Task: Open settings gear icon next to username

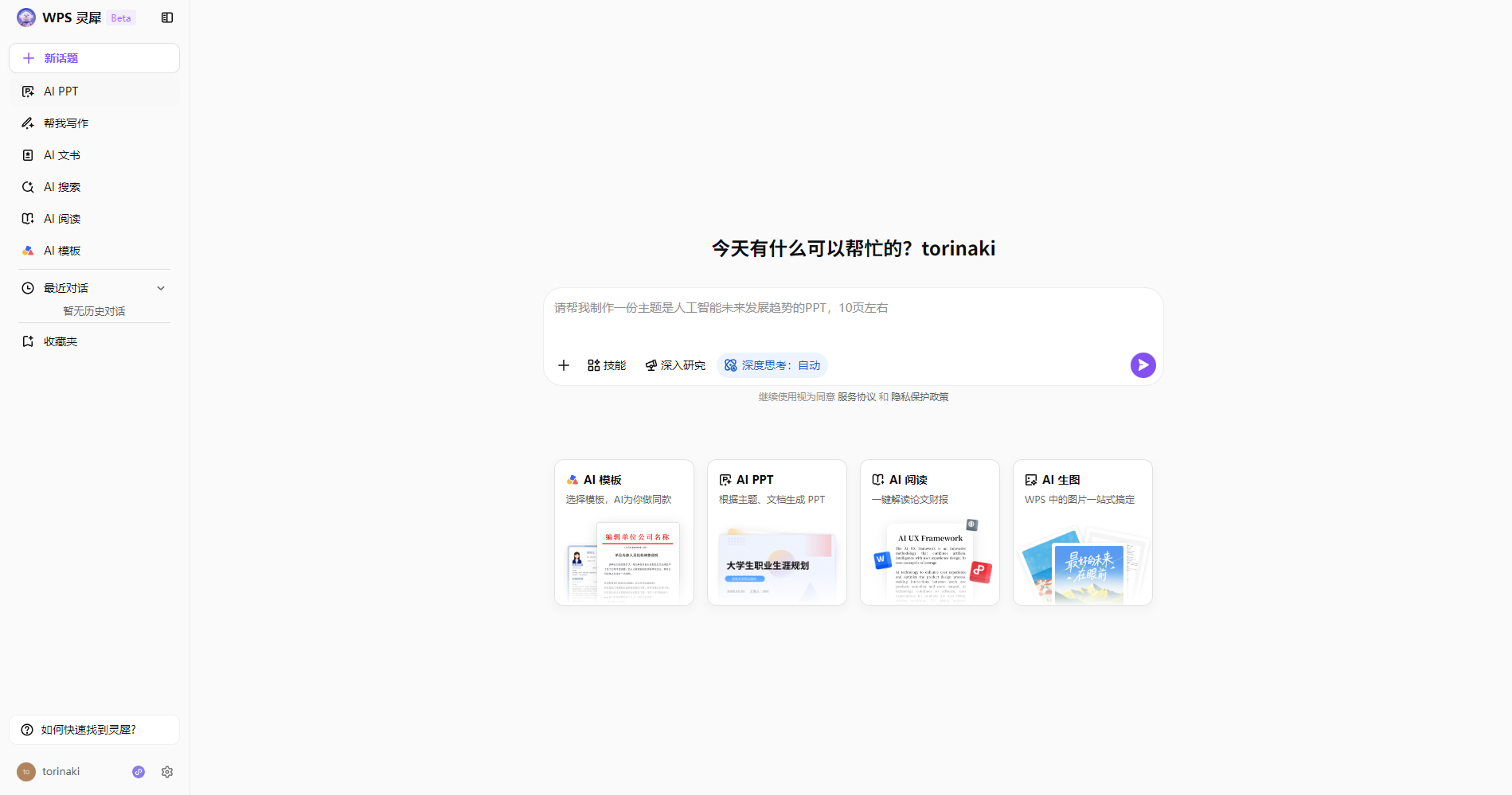Action: [x=167, y=772]
